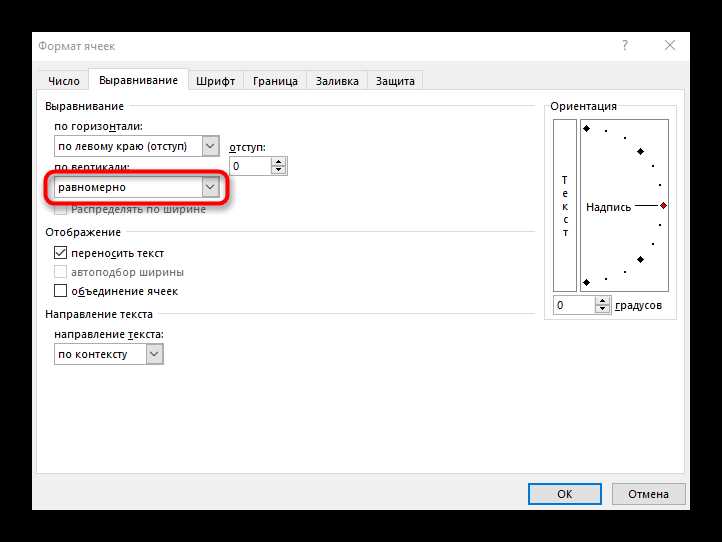Click the 'переносить текст' label
The width and height of the screenshot is (722, 542).
pos(117,253)
